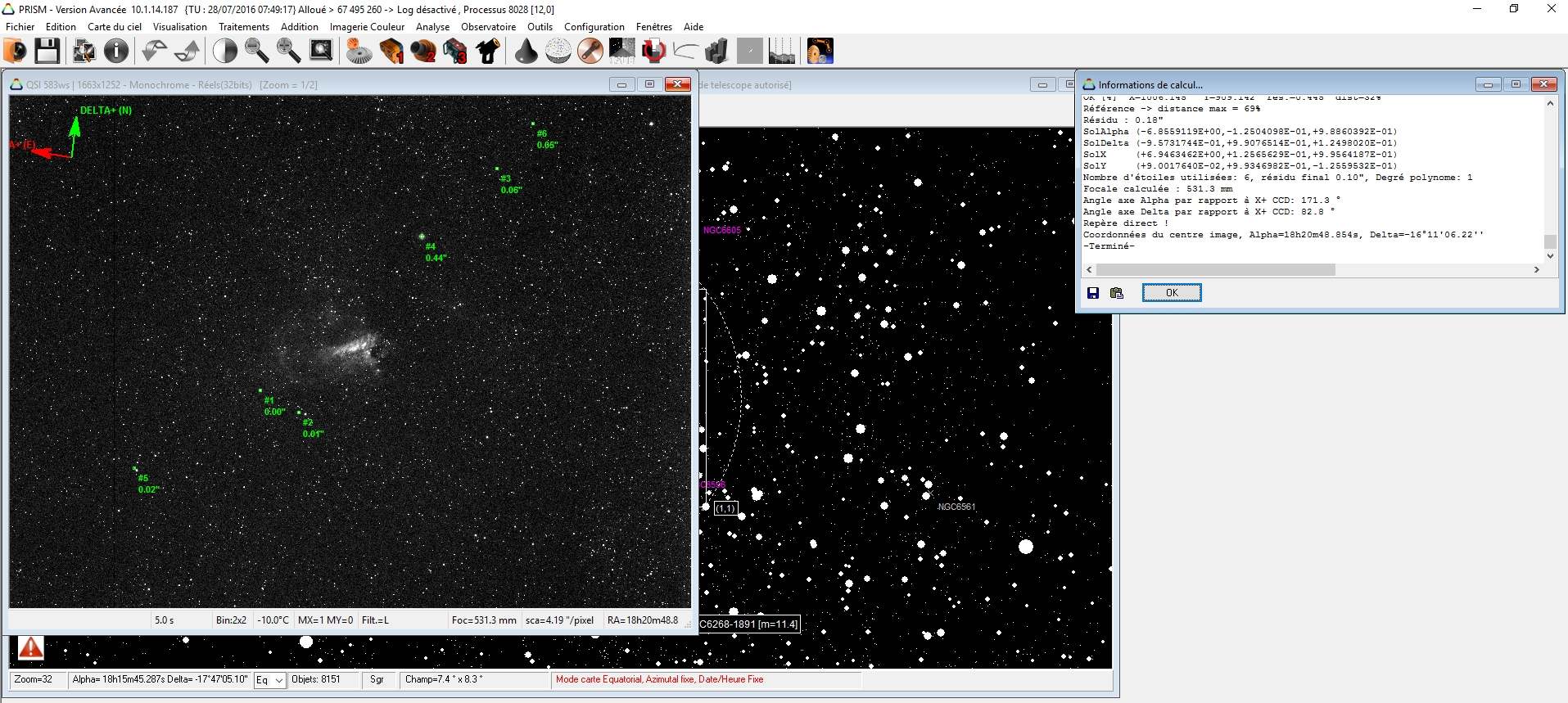Click the NGC6561 label on sky map
This screenshot has height=703, width=1568.
point(956,507)
